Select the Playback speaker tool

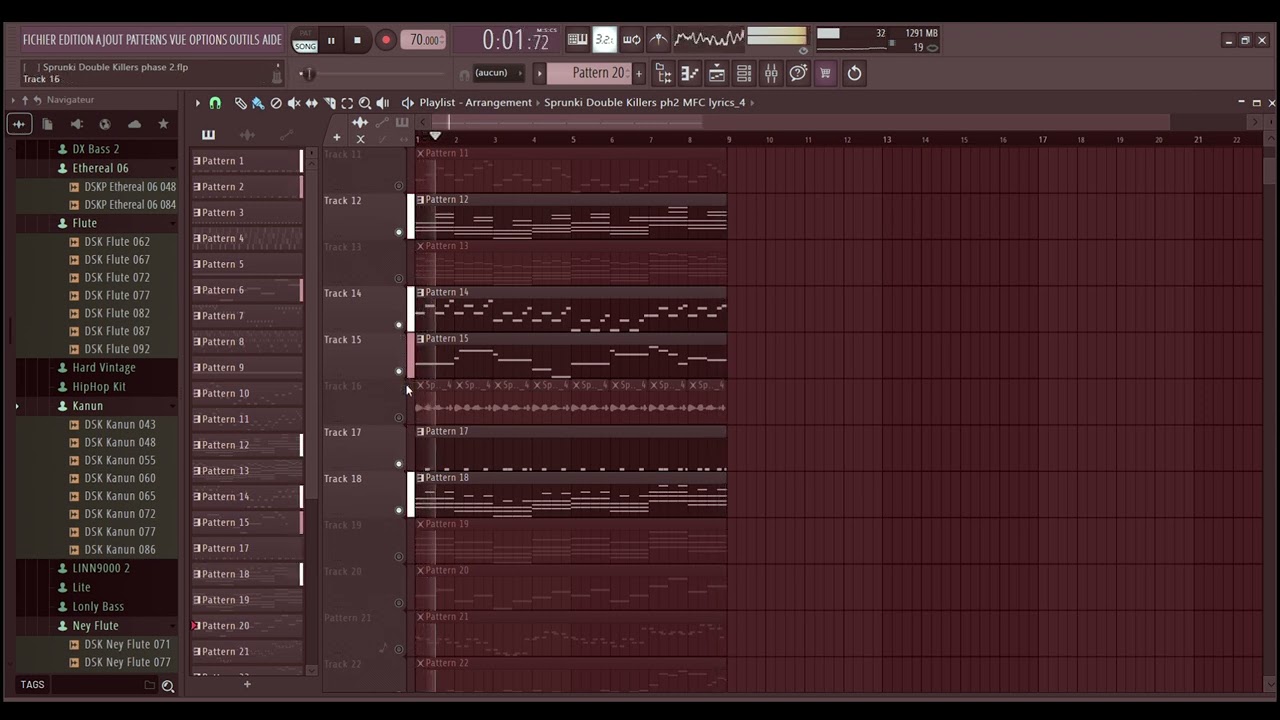click(x=383, y=103)
